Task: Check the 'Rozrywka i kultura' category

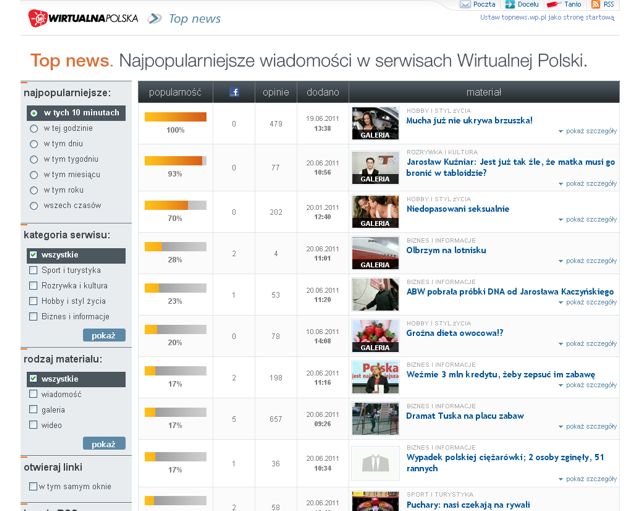Action: point(33,286)
